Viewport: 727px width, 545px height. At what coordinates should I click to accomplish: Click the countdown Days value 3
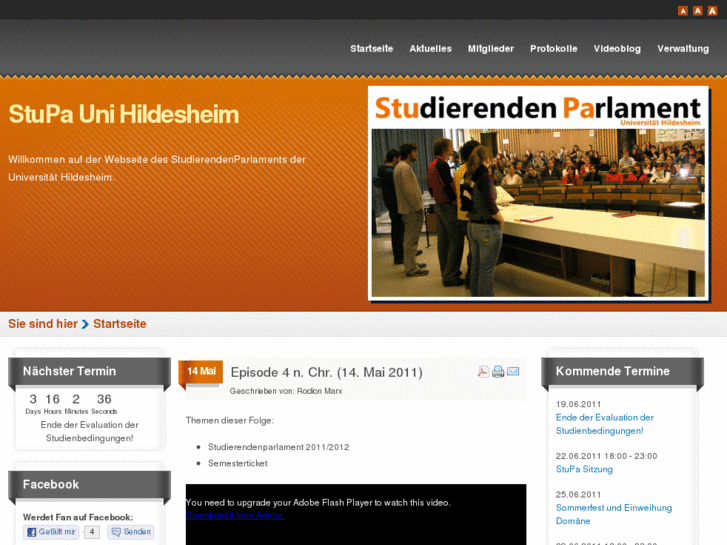tap(33, 399)
